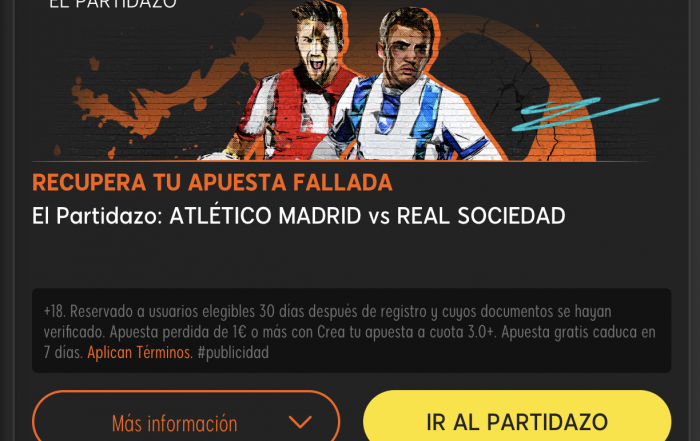The width and height of the screenshot is (700, 441).
Task: Click the screaming player's face
Action: tap(316, 51)
